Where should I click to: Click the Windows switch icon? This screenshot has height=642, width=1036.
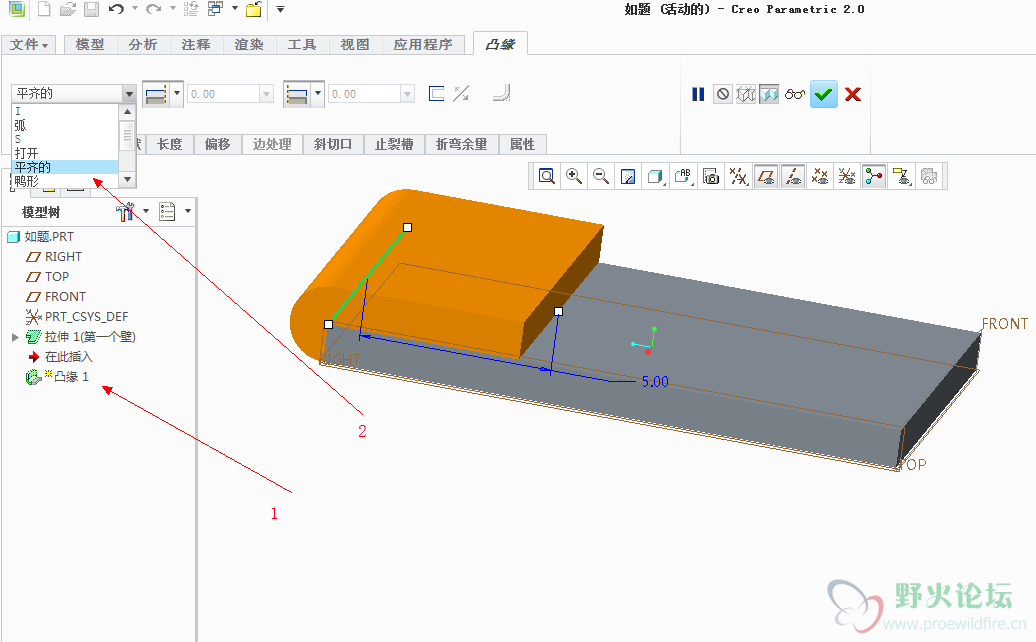tap(215, 9)
